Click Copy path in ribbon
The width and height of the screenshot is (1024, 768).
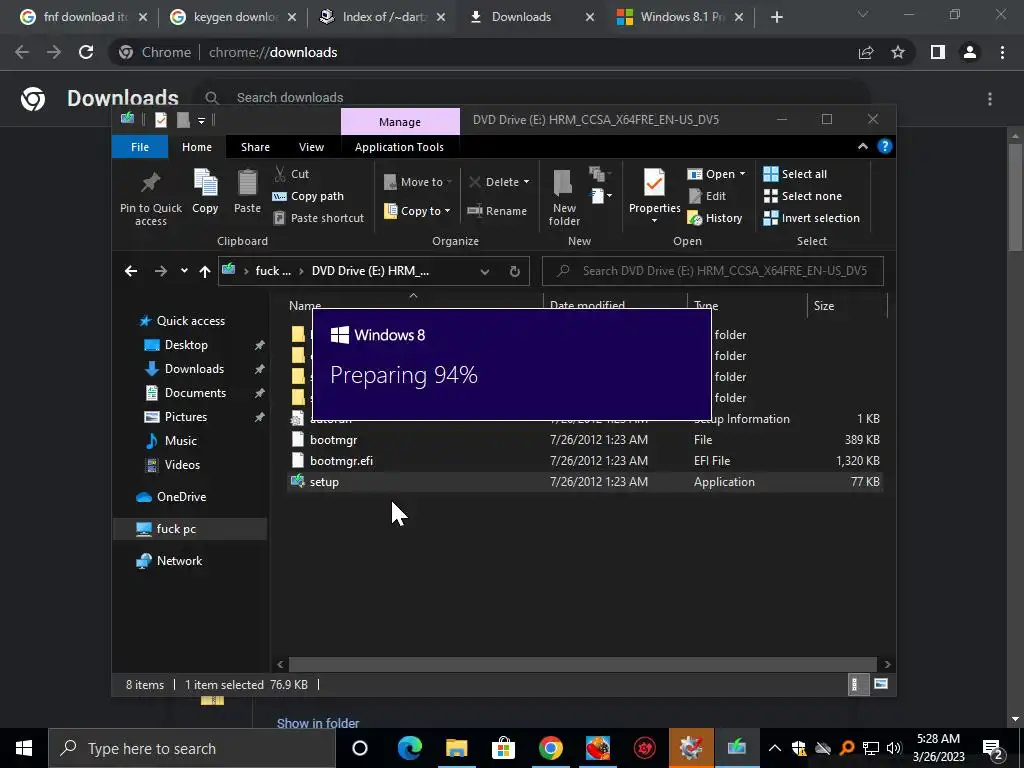[x=308, y=196]
